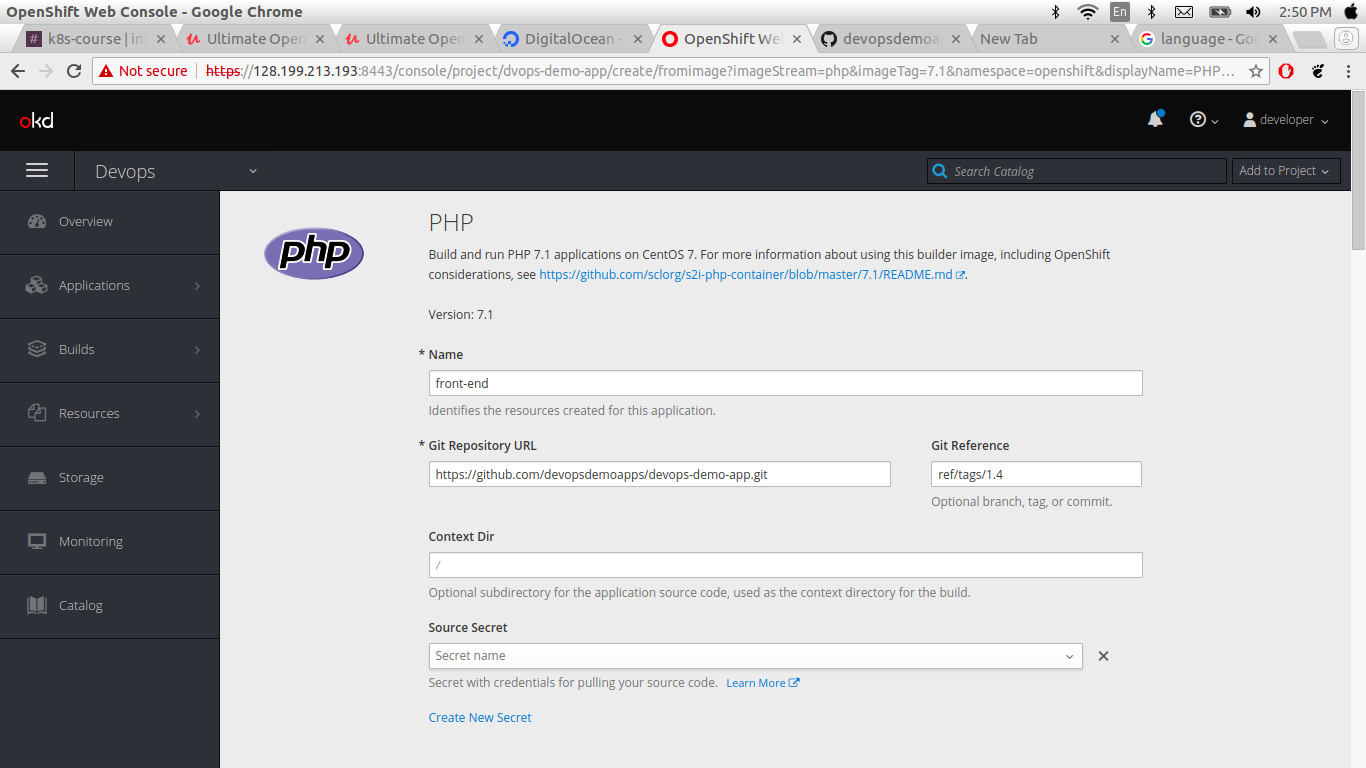Open the Applications sidebar menu
The width and height of the screenshot is (1366, 768).
(x=109, y=286)
